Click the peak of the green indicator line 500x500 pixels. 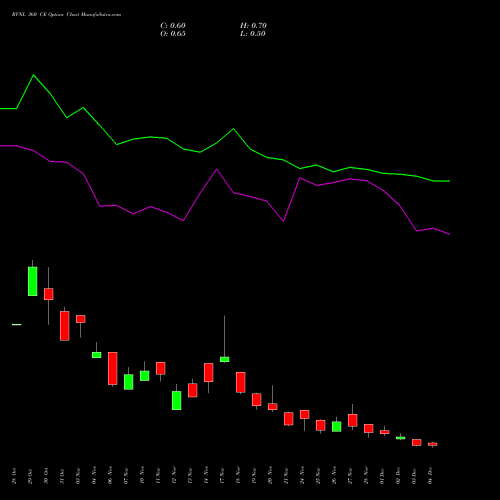coord(33,75)
